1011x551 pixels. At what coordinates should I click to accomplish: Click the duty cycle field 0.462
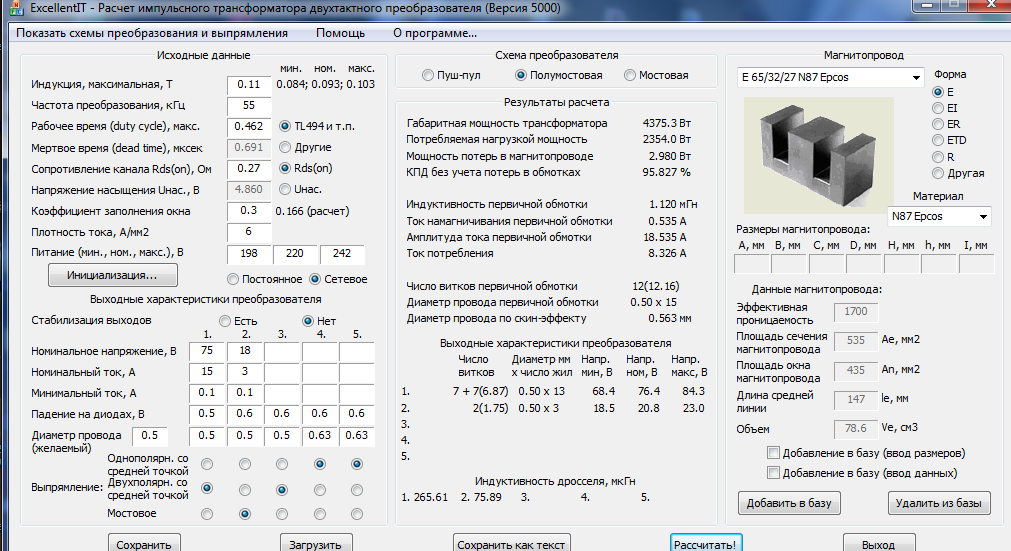249,126
